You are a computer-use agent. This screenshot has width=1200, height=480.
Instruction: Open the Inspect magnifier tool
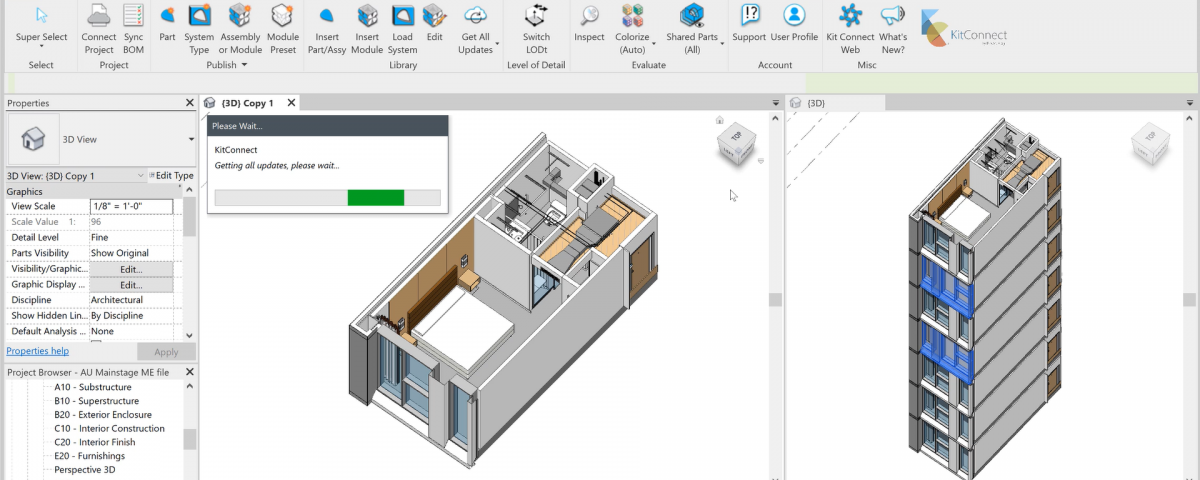click(589, 25)
